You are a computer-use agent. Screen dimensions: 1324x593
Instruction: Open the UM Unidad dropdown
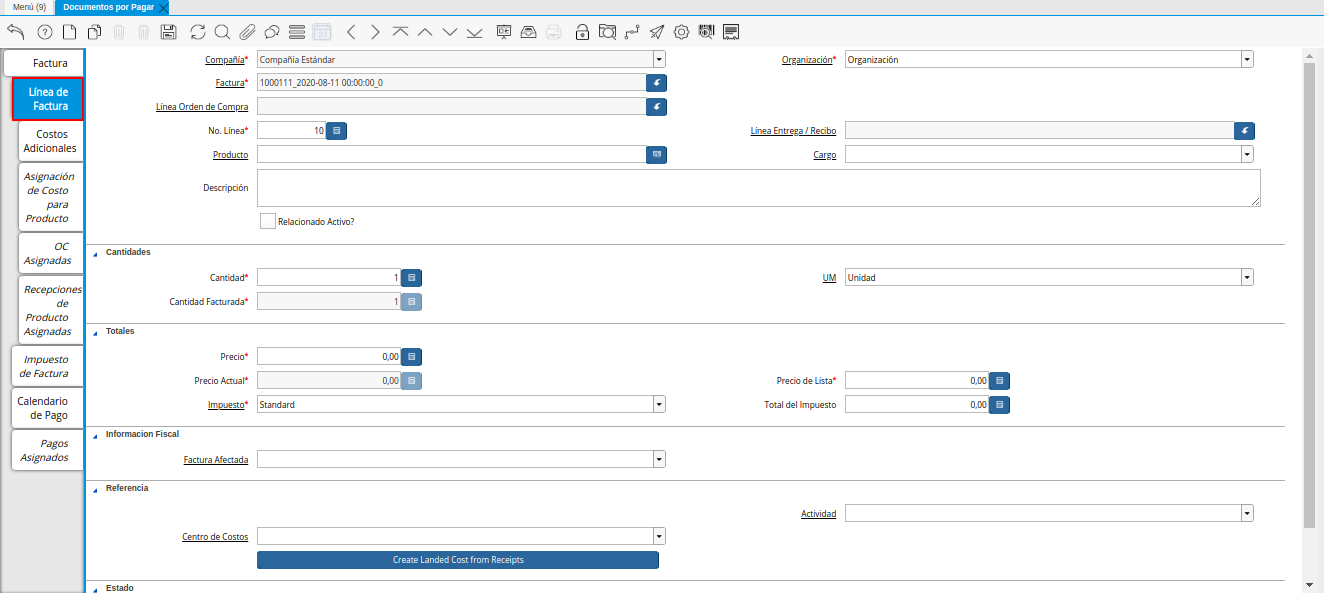point(1247,278)
